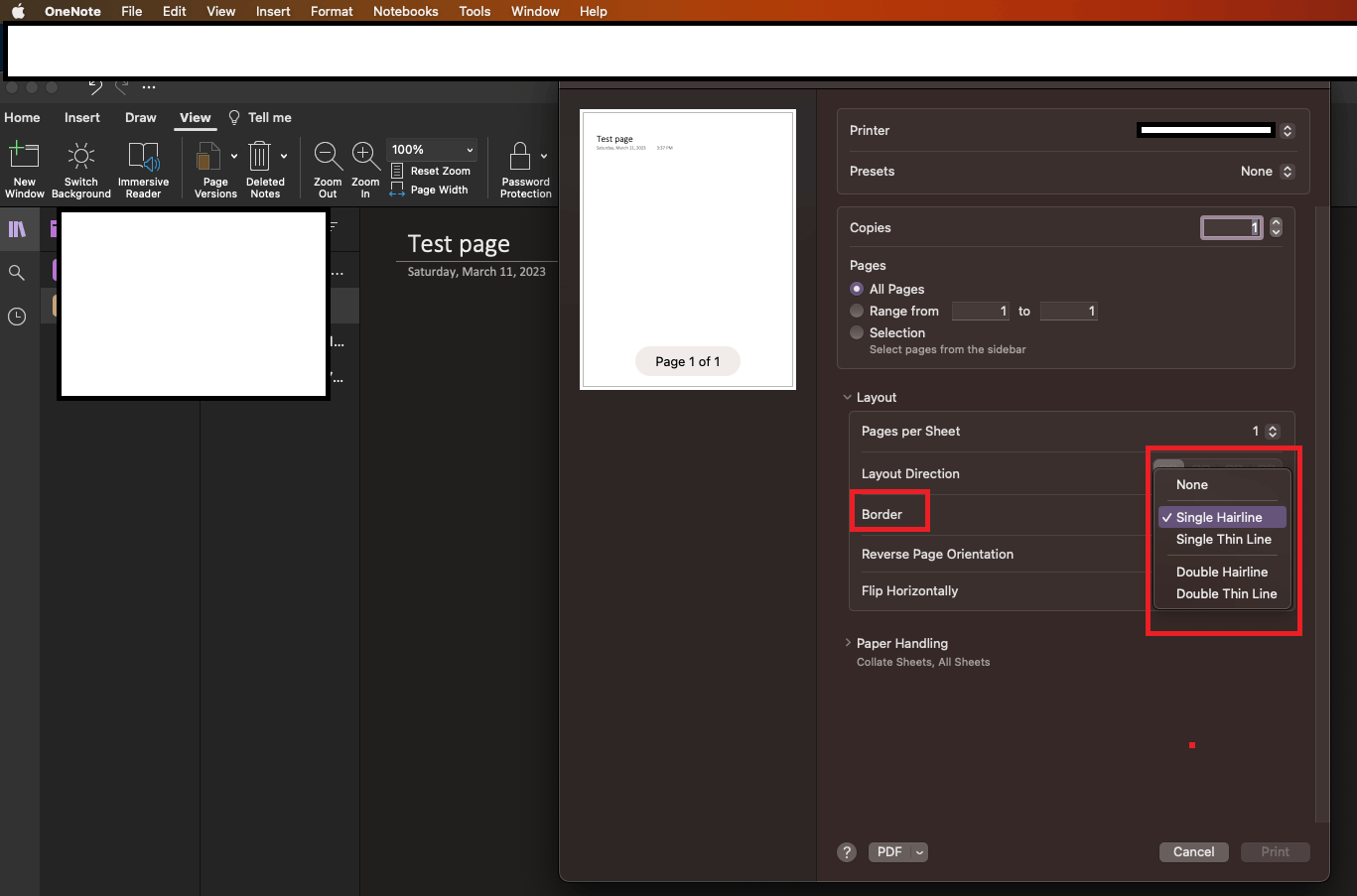Expand the Password Protection dropdown arrow
Viewport: 1357px width, 896px height.
(544, 156)
